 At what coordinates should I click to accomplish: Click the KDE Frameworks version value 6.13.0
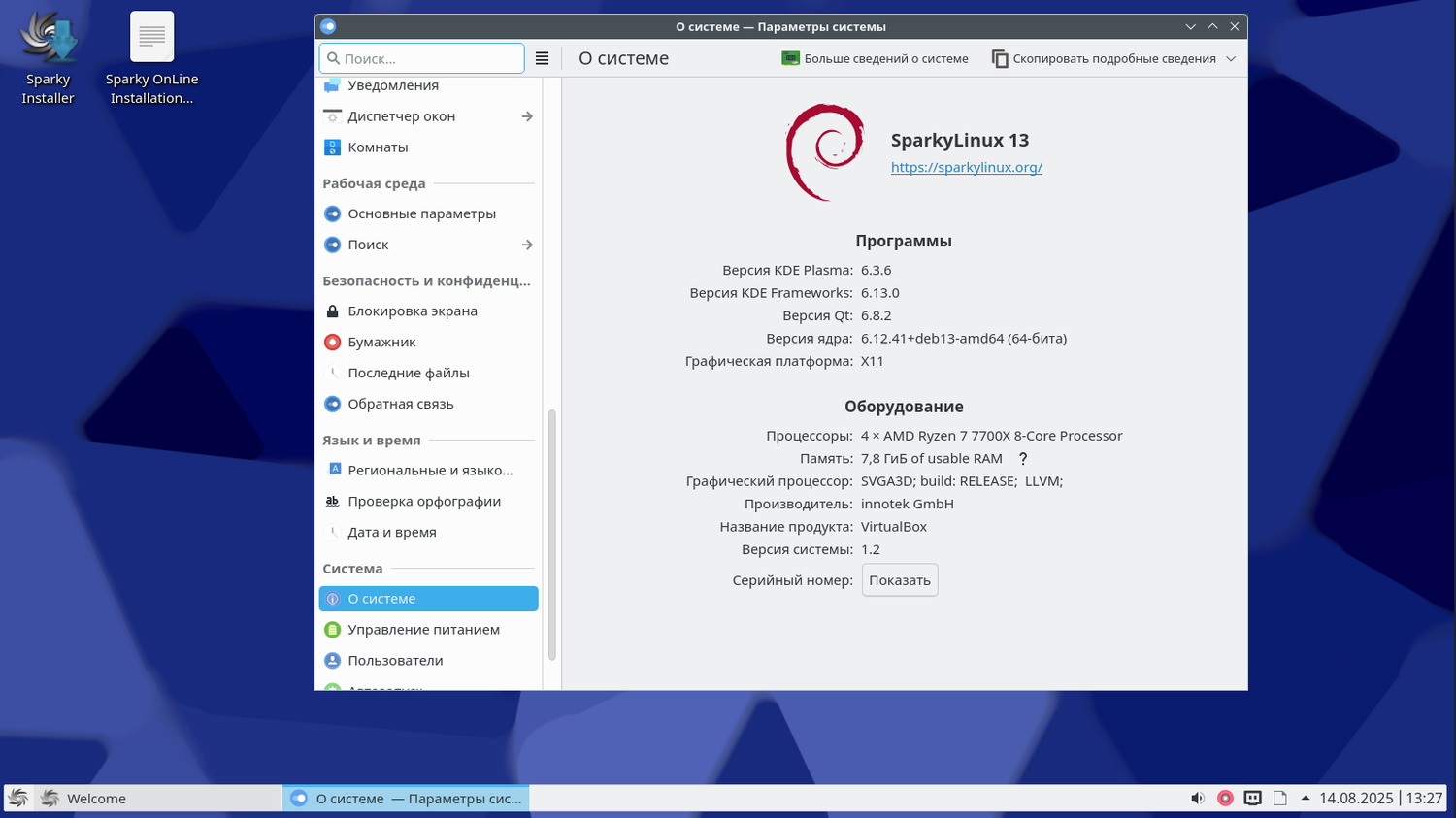point(880,293)
